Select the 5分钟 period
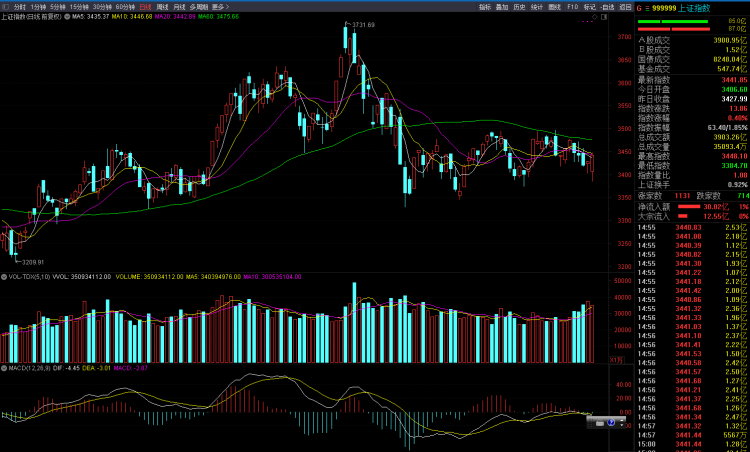 [58, 6]
